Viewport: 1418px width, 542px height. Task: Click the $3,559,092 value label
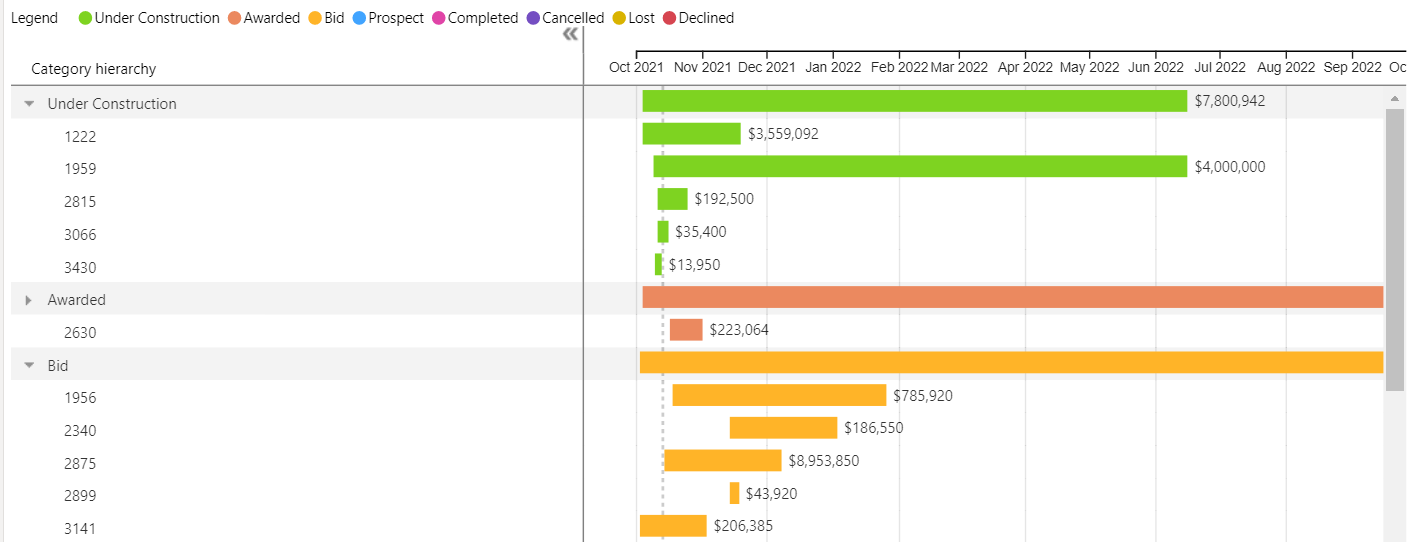pyautogui.click(x=783, y=134)
